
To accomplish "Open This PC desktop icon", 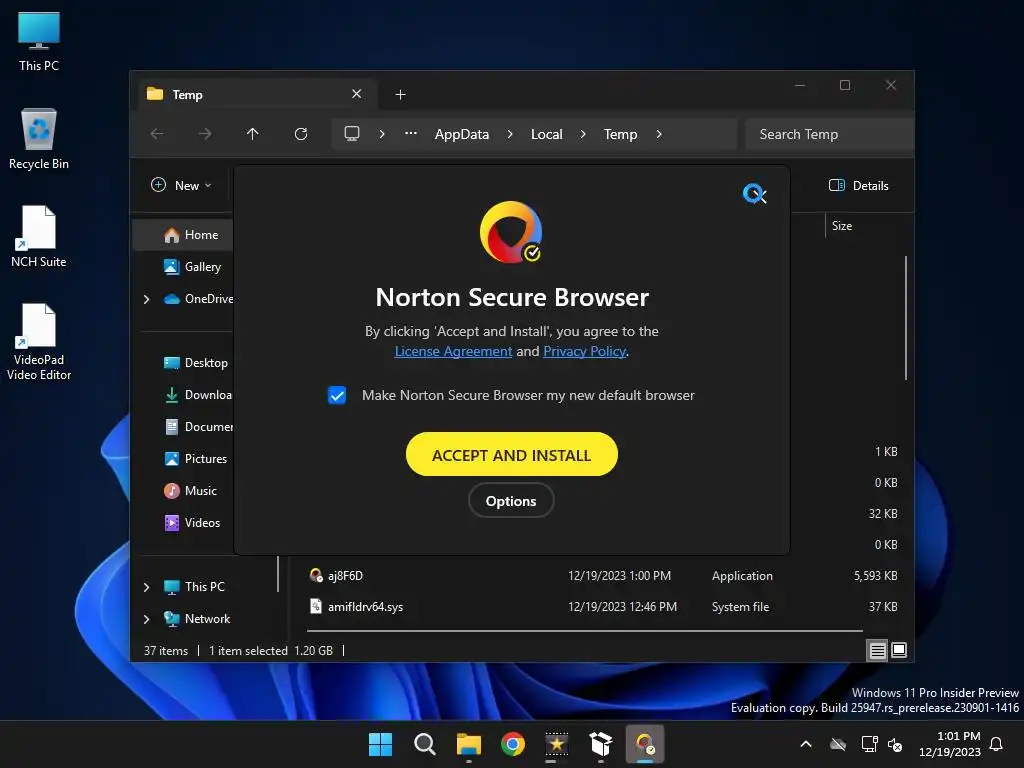I will pyautogui.click(x=39, y=41).
